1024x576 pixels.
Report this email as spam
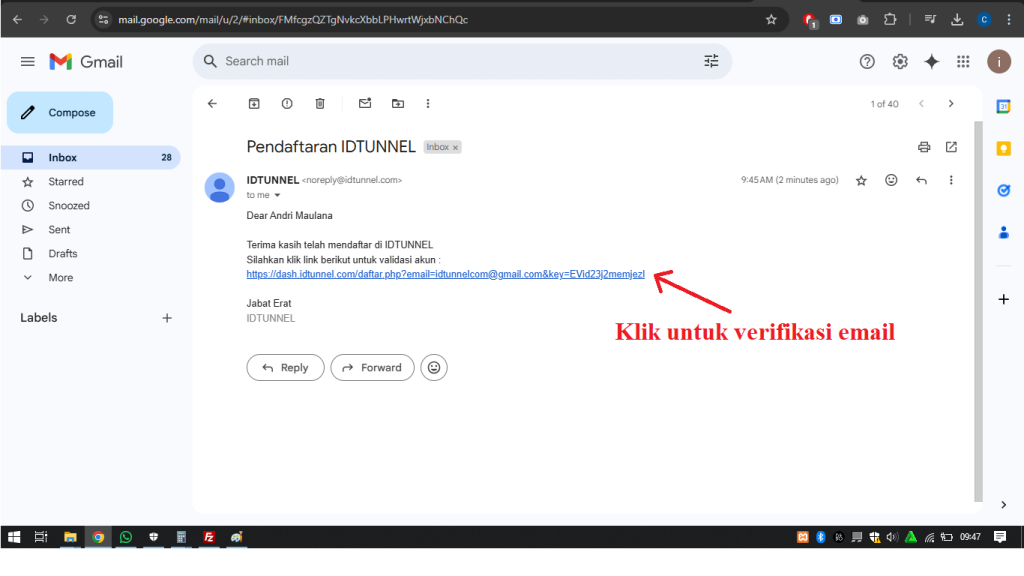[287, 104]
